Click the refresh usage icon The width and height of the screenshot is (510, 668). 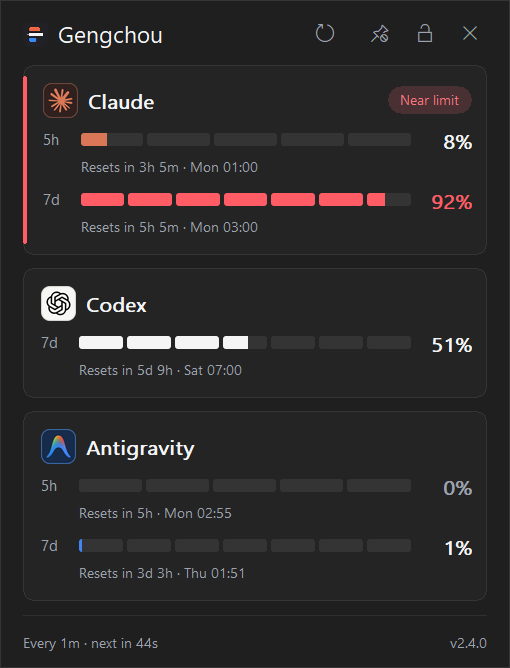[x=325, y=33]
